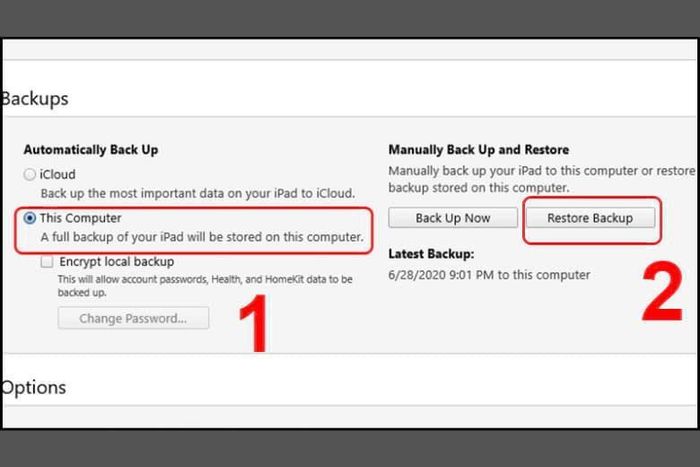Click the Back Up Now button
This screenshot has width=700, height=467.
click(x=453, y=218)
